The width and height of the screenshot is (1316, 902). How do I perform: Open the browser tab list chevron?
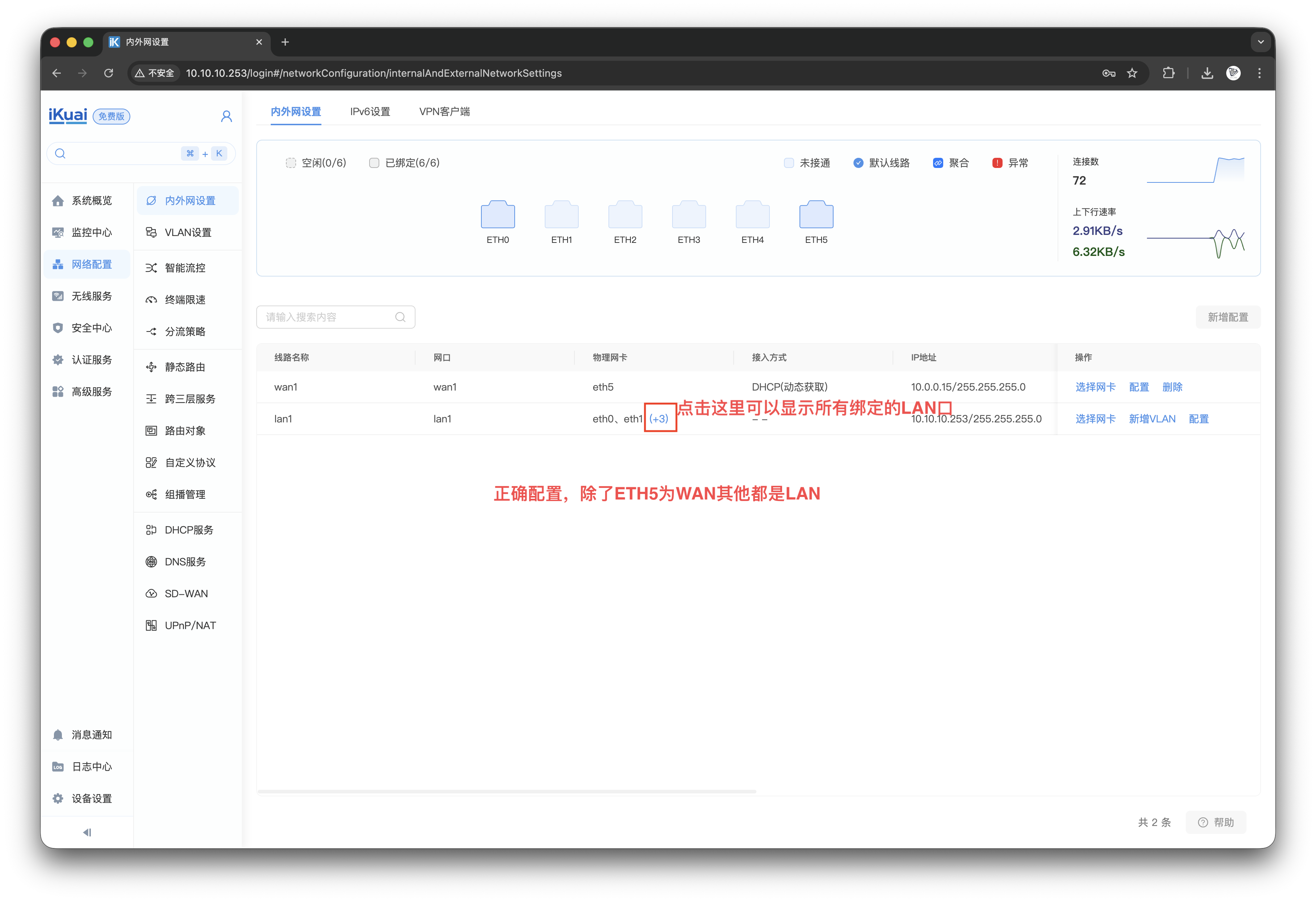[1261, 42]
